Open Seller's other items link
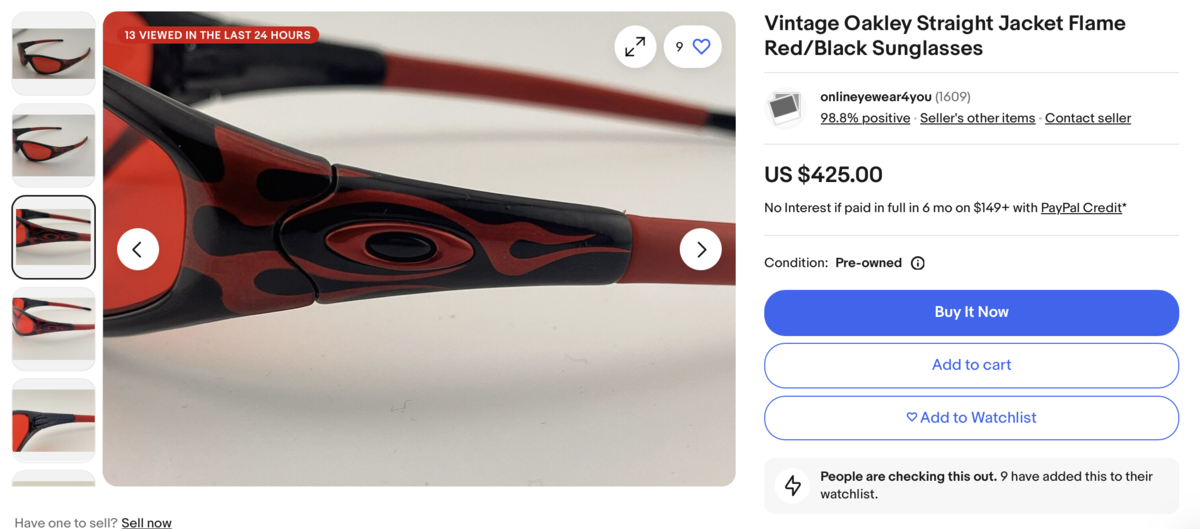The width and height of the screenshot is (1200, 529). coord(977,118)
